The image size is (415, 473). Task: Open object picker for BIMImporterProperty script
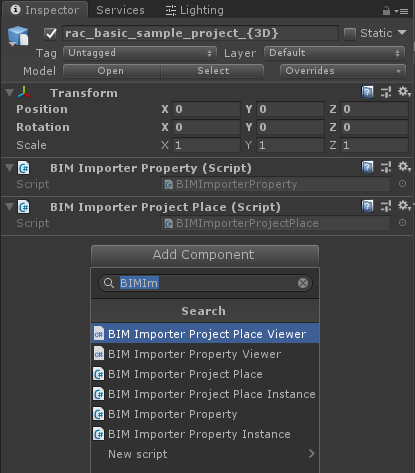[402, 184]
